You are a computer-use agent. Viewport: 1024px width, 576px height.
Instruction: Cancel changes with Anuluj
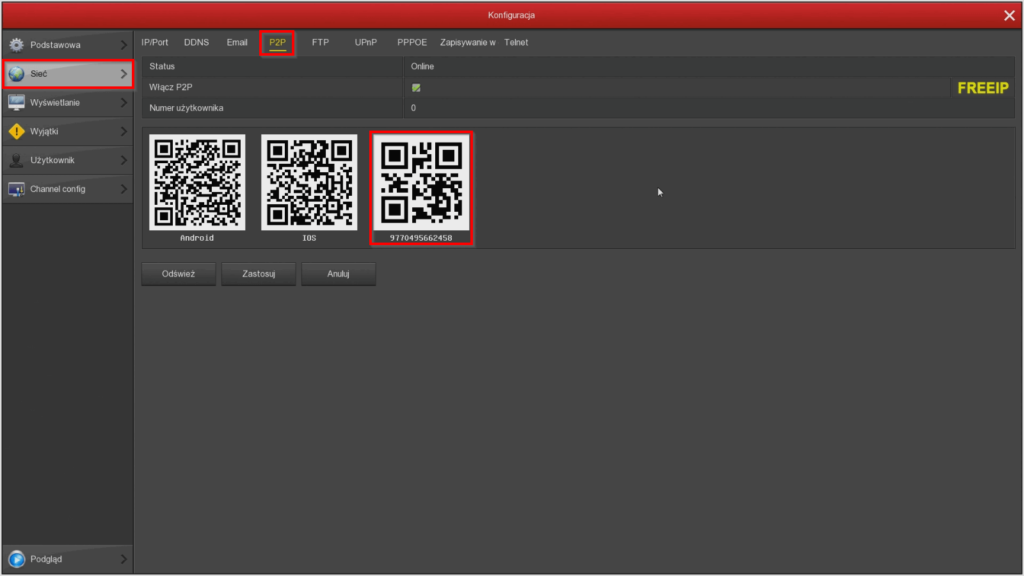[338, 273]
